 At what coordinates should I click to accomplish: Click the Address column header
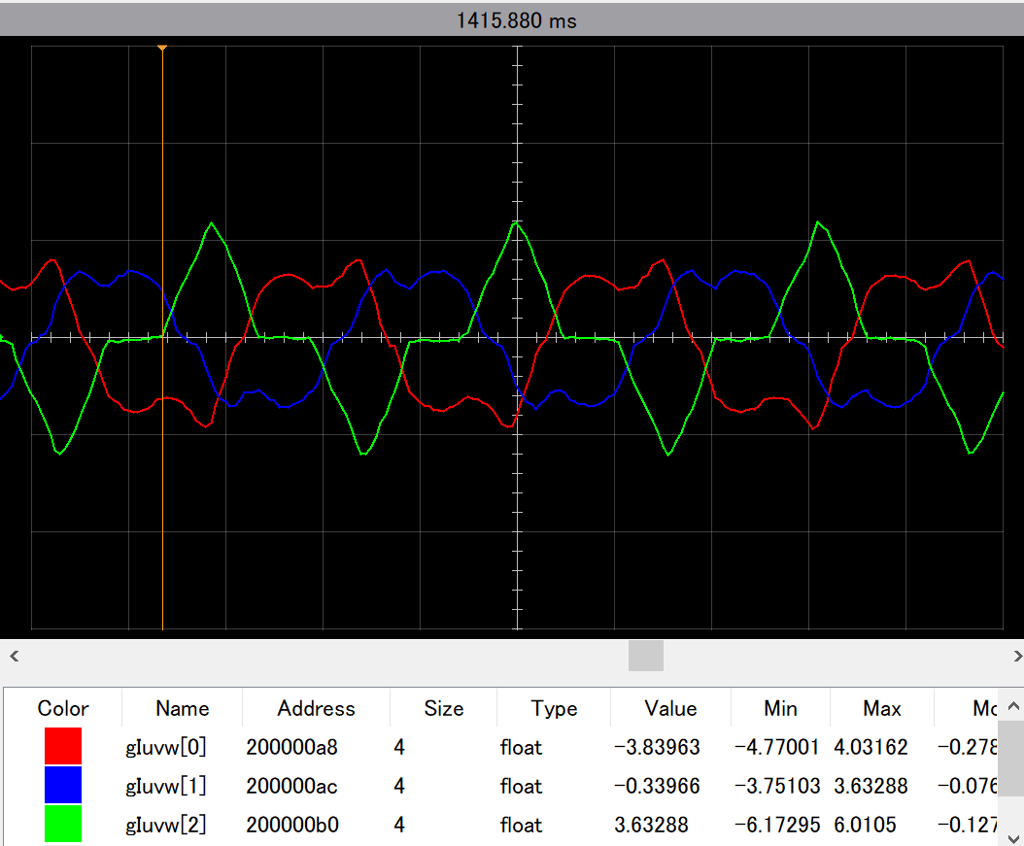tap(316, 708)
